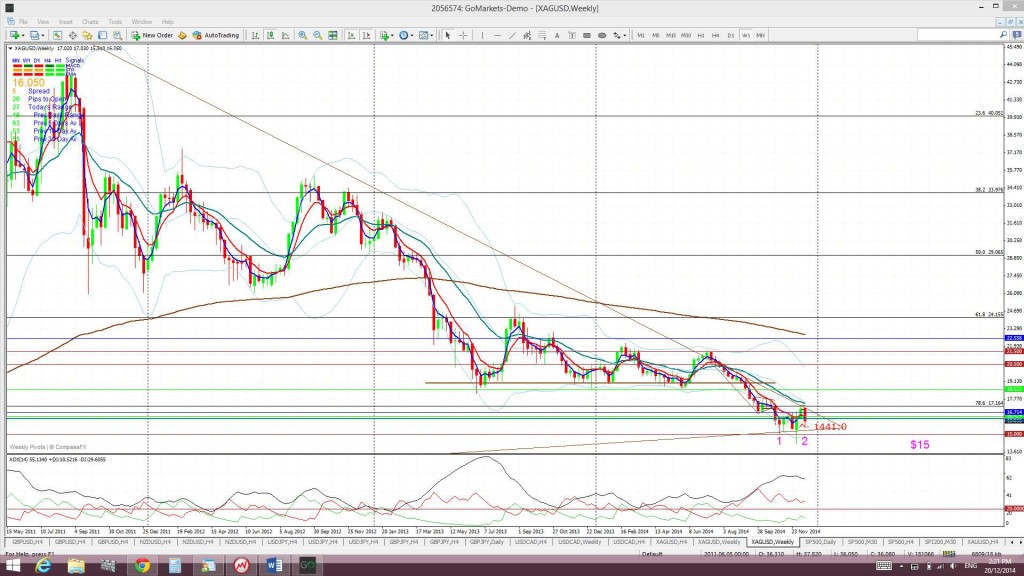This screenshot has width=1024, height=576.
Task: Open the tile windows layout icon
Action: [333, 35]
